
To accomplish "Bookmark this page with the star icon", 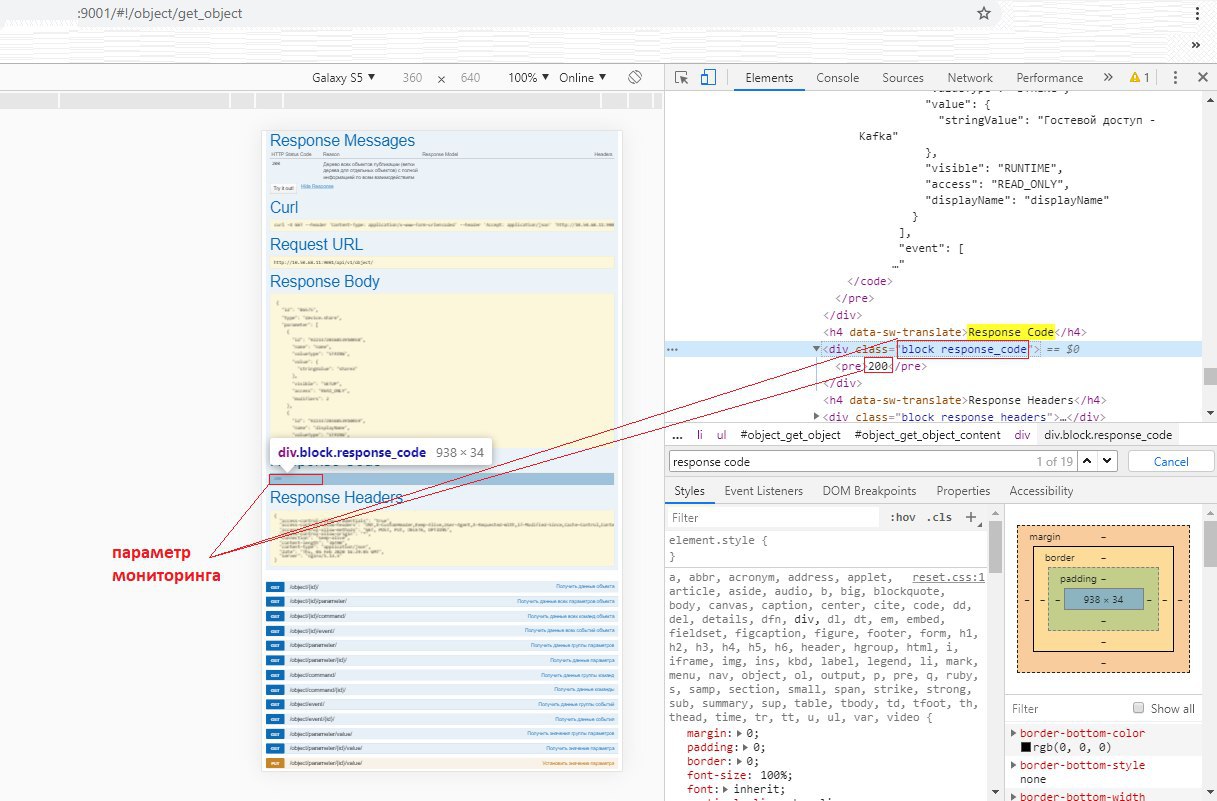I will (983, 14).
